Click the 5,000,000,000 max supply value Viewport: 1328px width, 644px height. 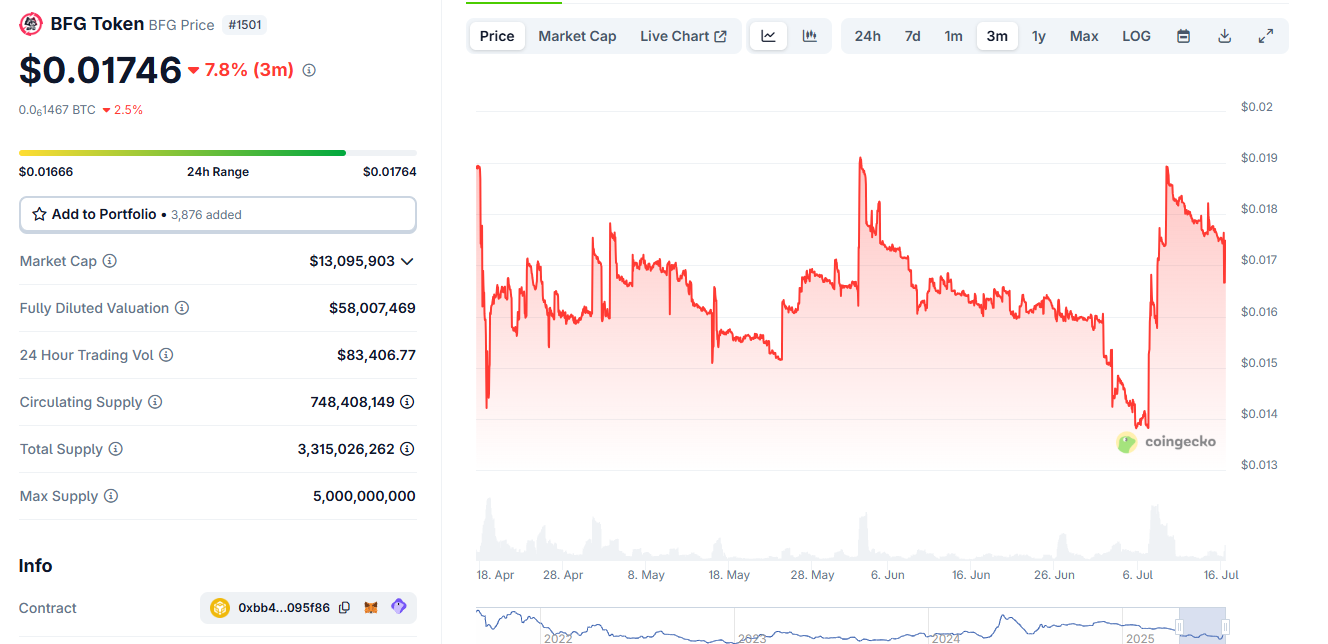[364, 496]
